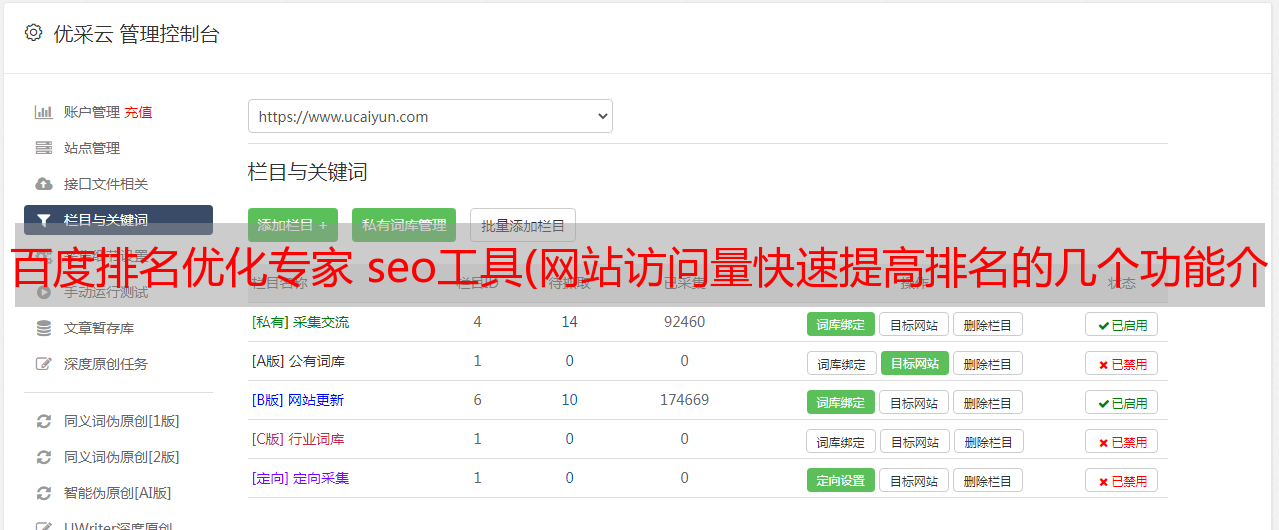Toggle the 已启用 status in the 采集交流 row

[x=1122, y=324]
